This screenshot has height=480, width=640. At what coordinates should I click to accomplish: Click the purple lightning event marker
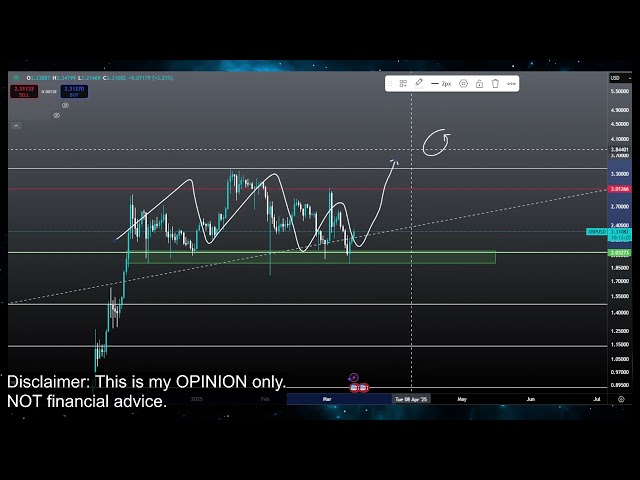[353, 378]
